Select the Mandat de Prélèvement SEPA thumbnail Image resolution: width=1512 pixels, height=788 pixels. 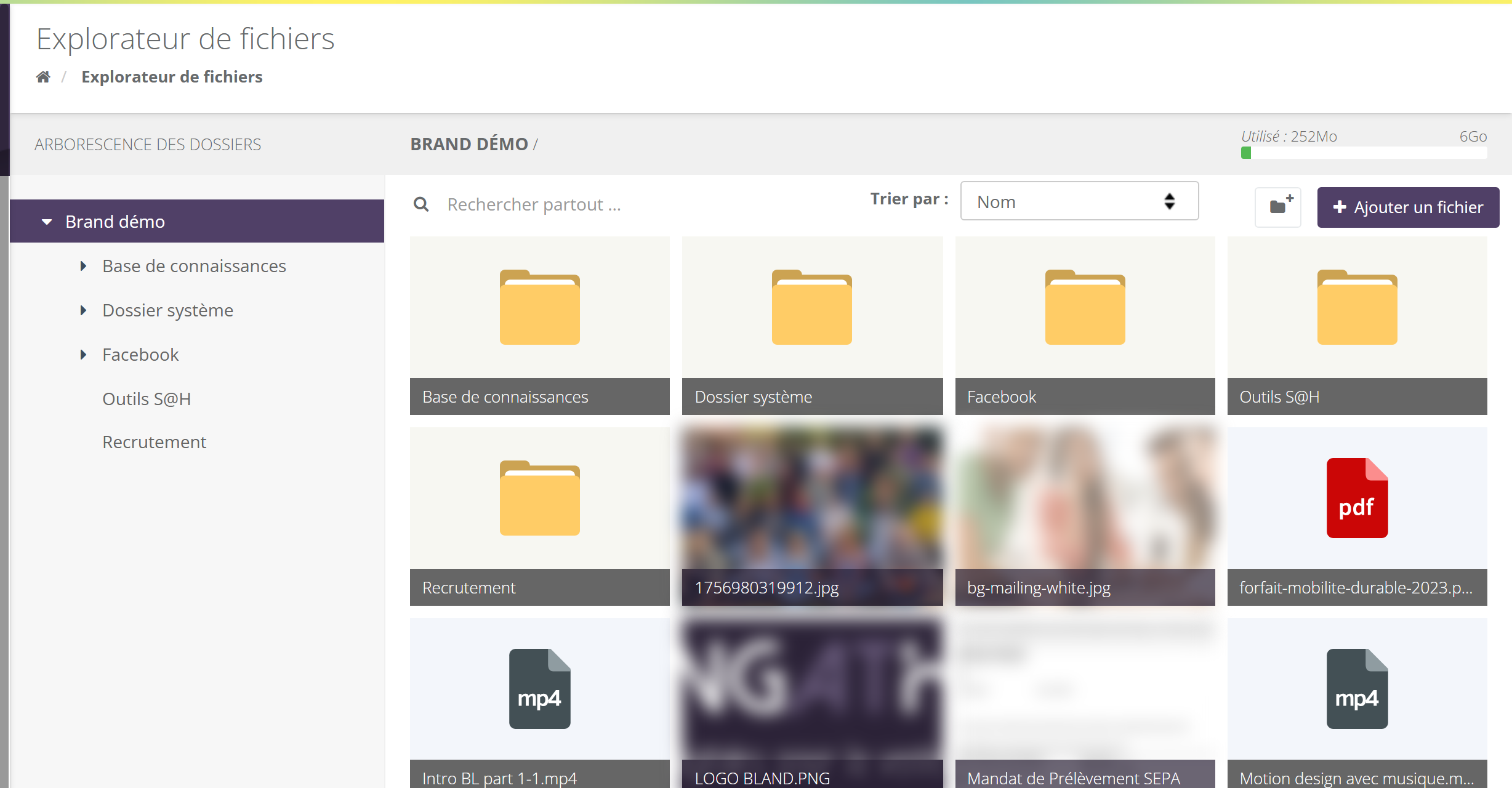point(1085,703)
